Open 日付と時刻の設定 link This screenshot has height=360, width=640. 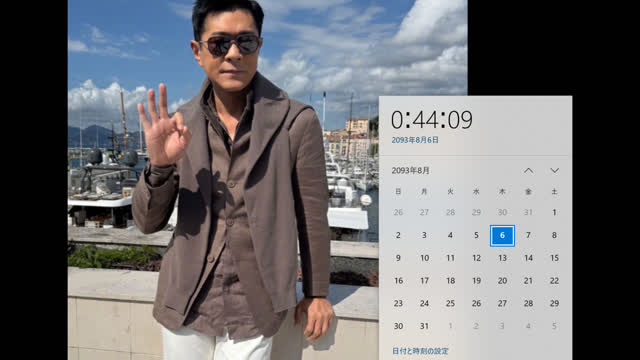click(420, 351)
